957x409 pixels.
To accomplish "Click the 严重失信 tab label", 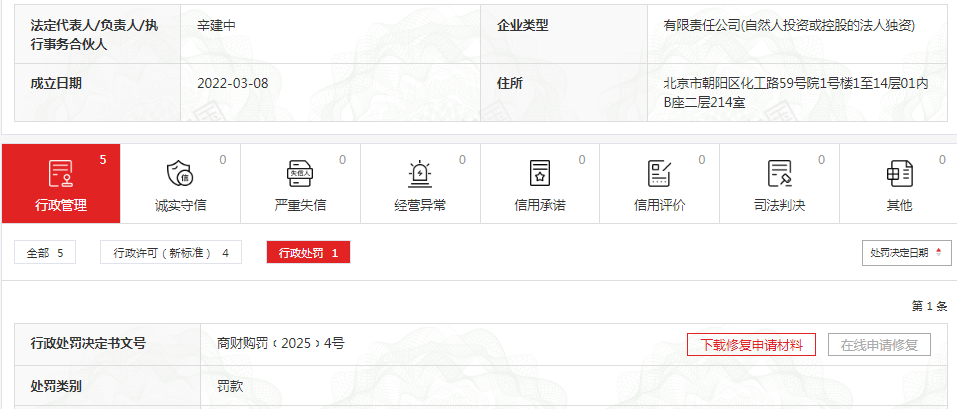I will click(x=300, y=205).
